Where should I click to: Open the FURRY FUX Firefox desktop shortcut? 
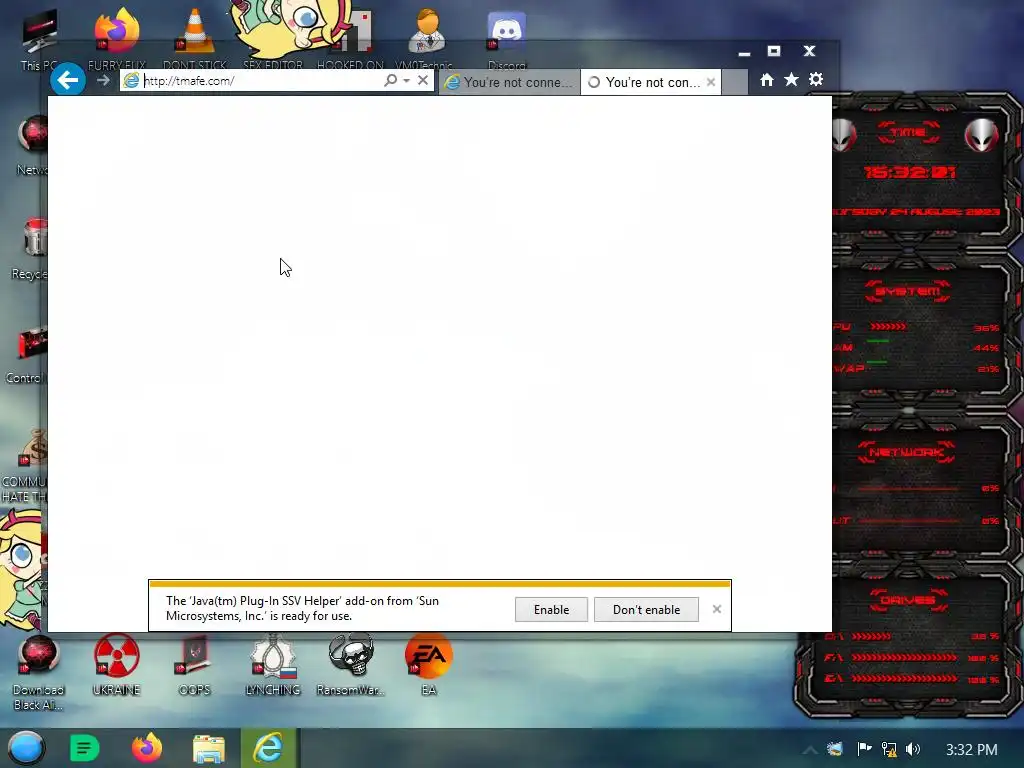pyautogui.click(x=117, y=39)
